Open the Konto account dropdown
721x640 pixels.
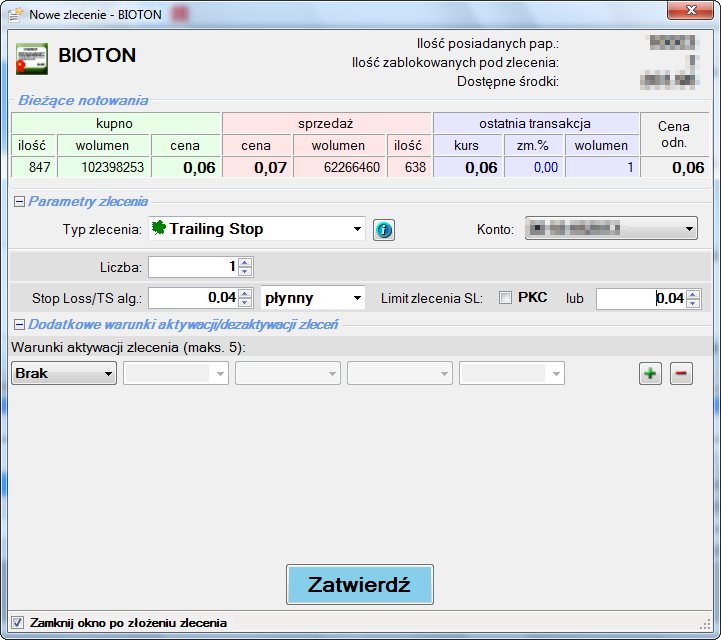(x=611, y=229)
